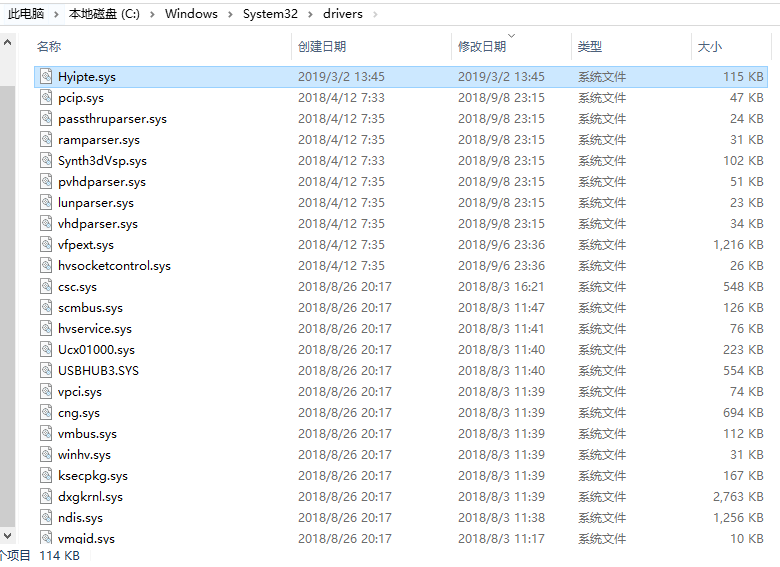
Task: Click the hvservice.sys file icon
Action: [46, 328]
